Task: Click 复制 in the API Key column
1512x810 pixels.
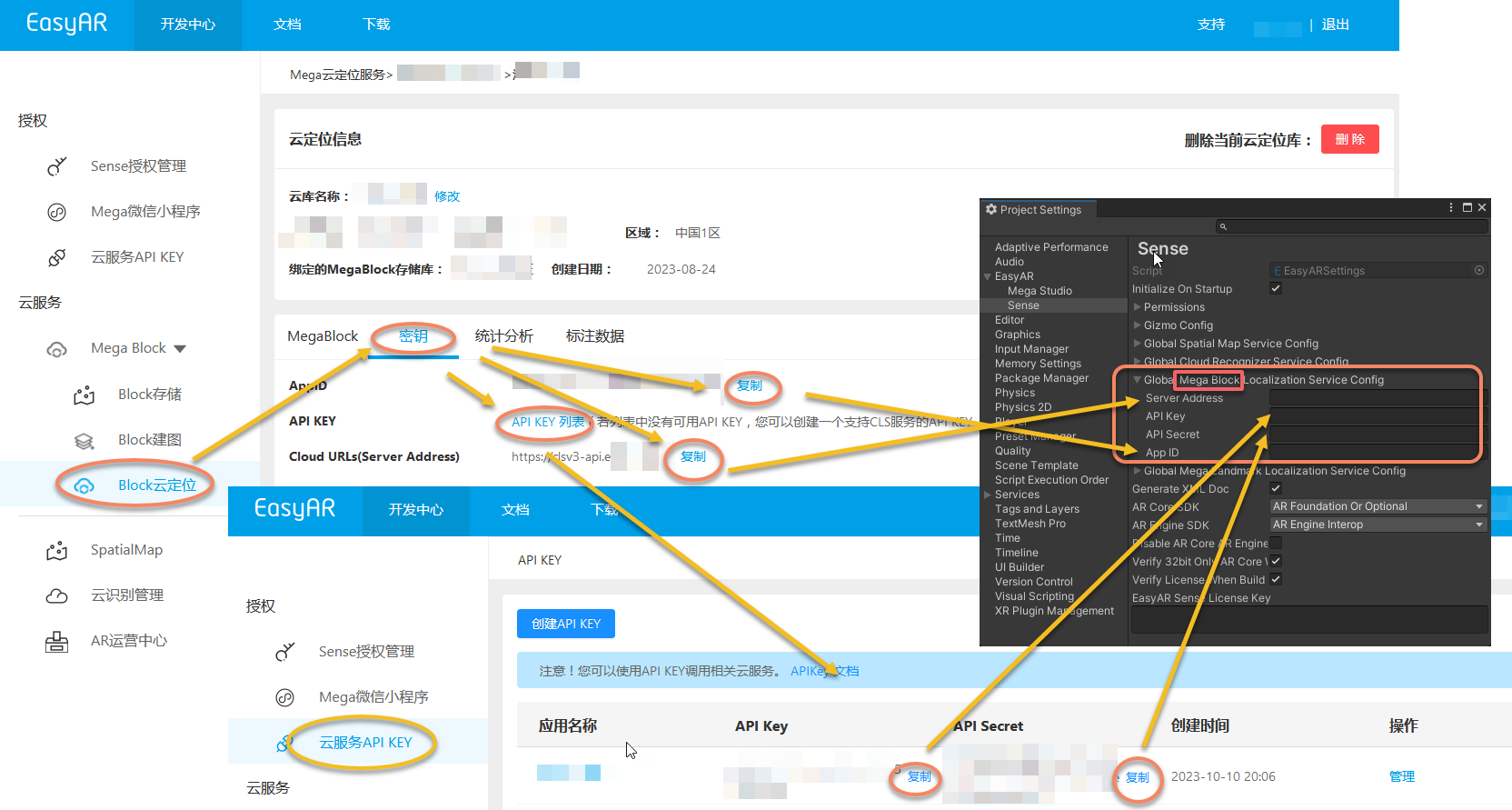Action: click(920, 776)
